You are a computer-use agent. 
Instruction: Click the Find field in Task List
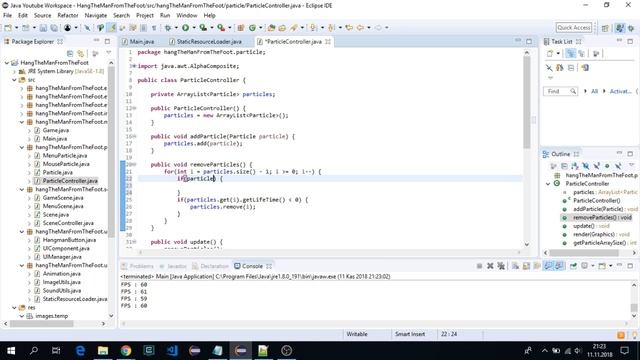coord(560,91)
